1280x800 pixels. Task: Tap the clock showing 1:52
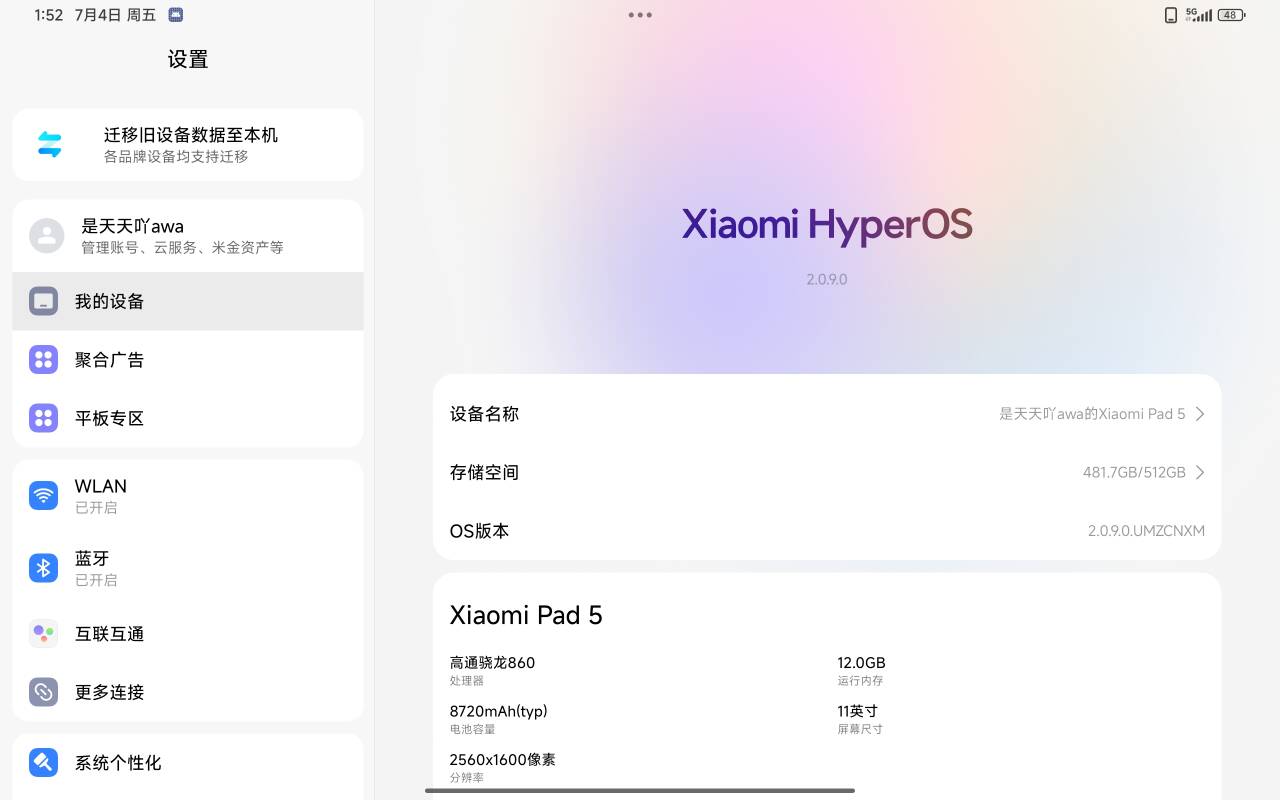coord(49,15)
